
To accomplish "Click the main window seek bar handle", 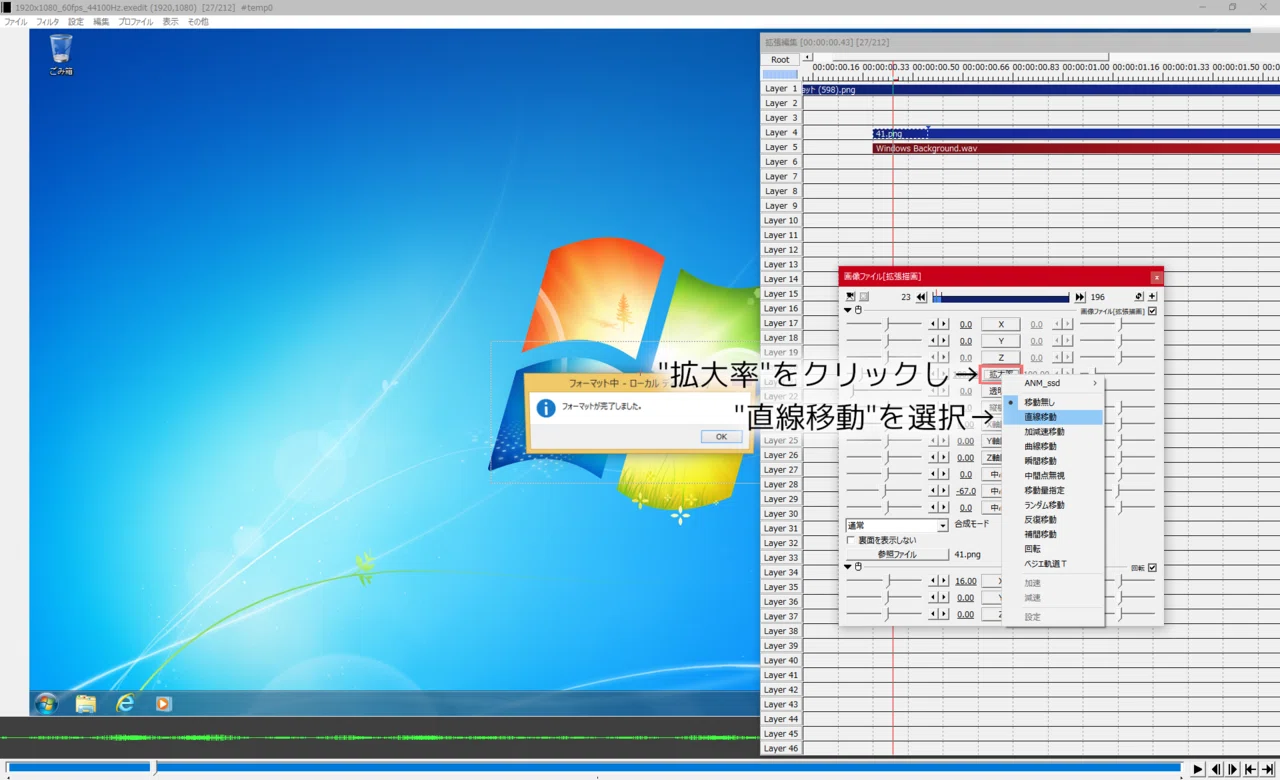I will pos(153,768).
